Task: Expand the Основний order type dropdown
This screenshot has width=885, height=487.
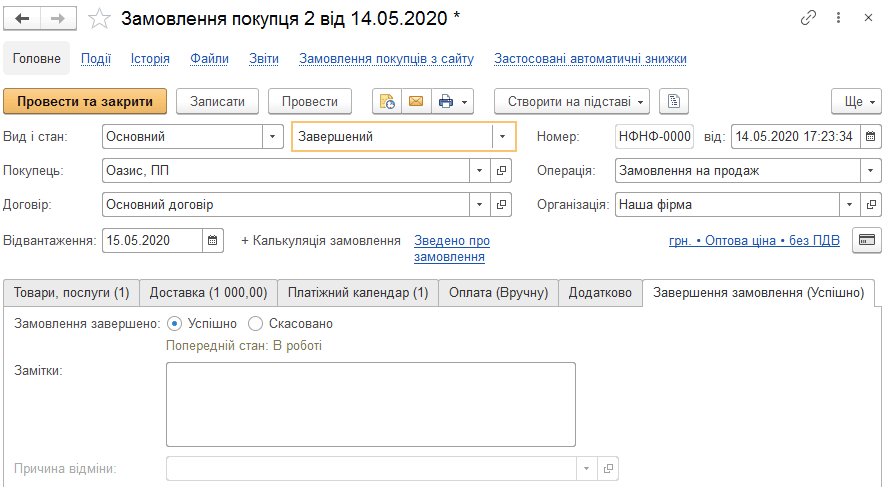Action: pos(273,137)
